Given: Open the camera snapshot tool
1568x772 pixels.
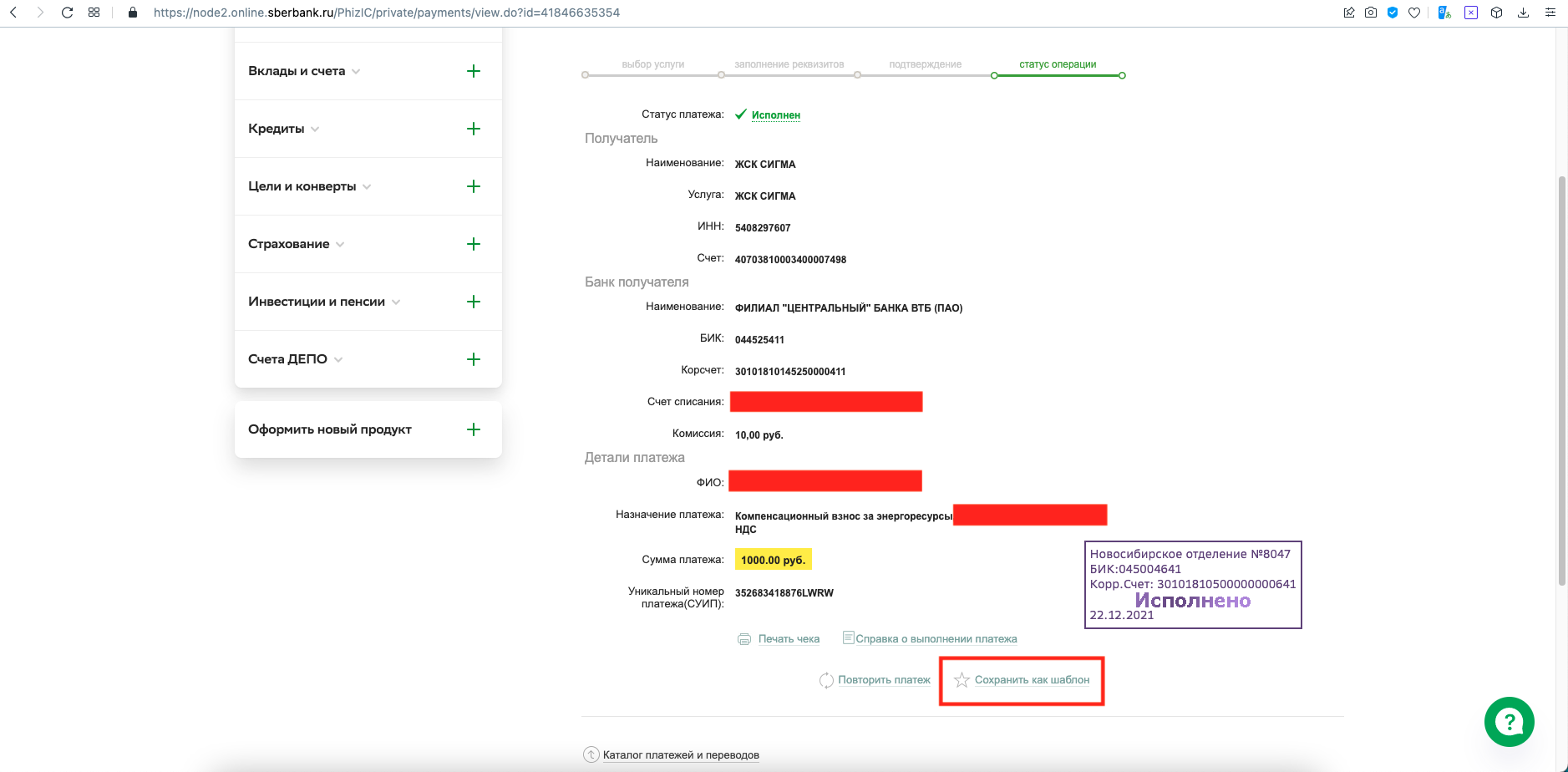Looking at the screenshot, I should coord(1371,13).
